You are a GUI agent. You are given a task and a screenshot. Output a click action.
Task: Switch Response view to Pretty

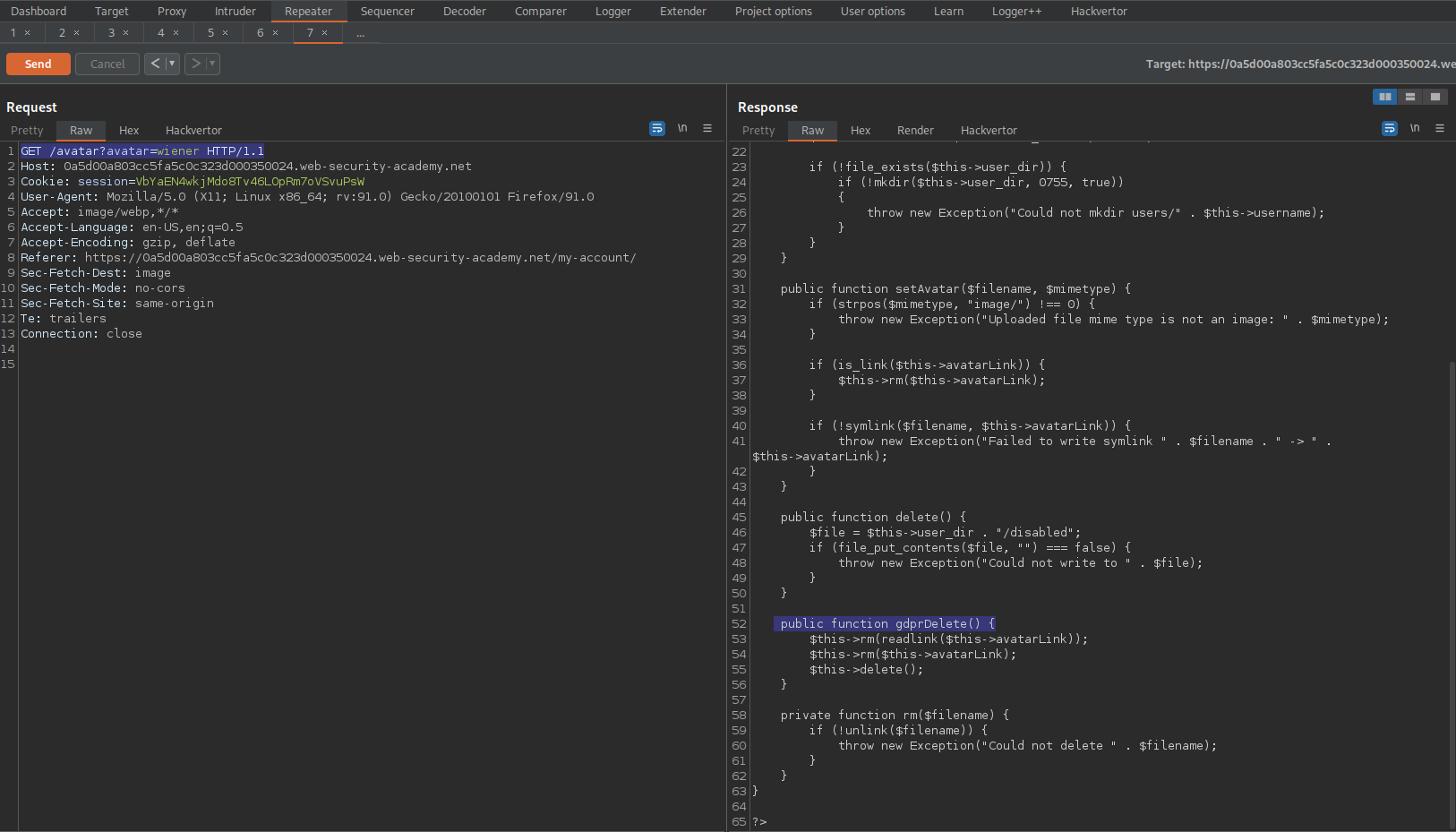pos(758,131)
